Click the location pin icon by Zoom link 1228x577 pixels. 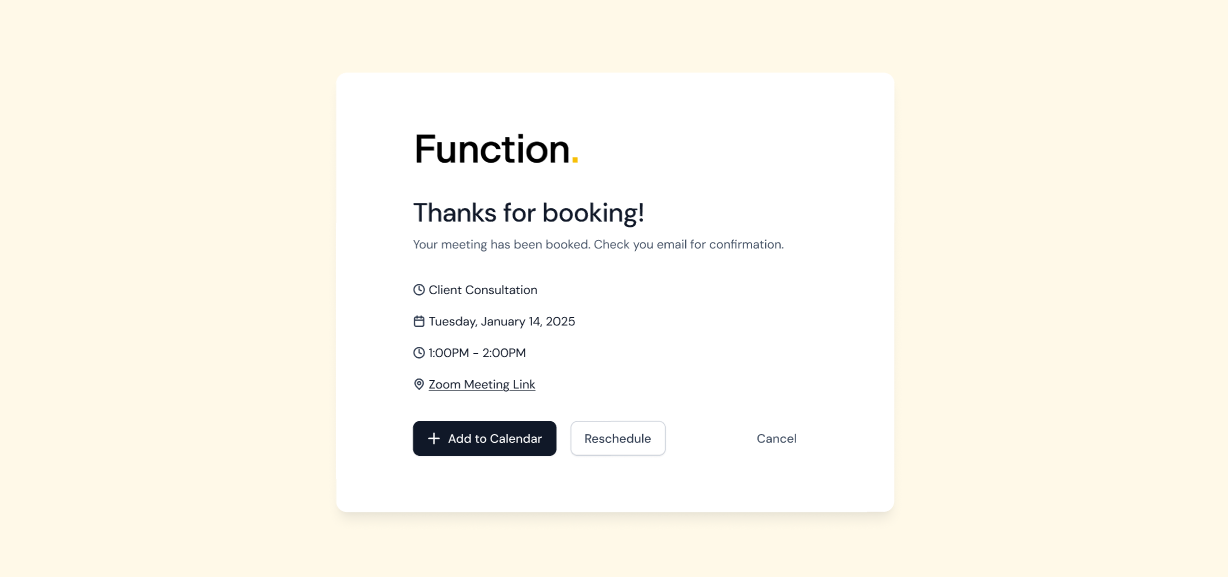click(419, 384)
